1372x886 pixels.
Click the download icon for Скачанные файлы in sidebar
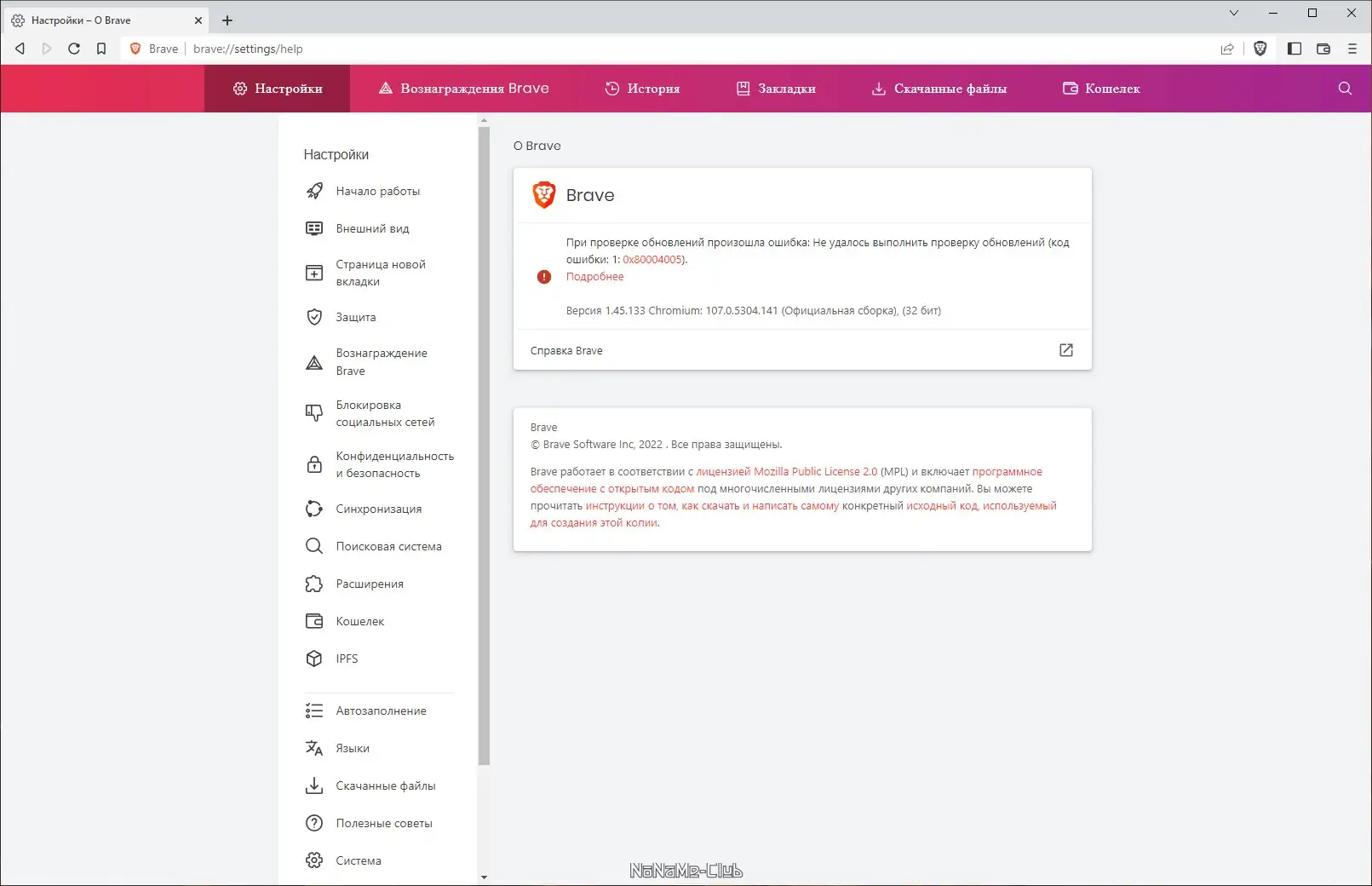pos(314,785)
